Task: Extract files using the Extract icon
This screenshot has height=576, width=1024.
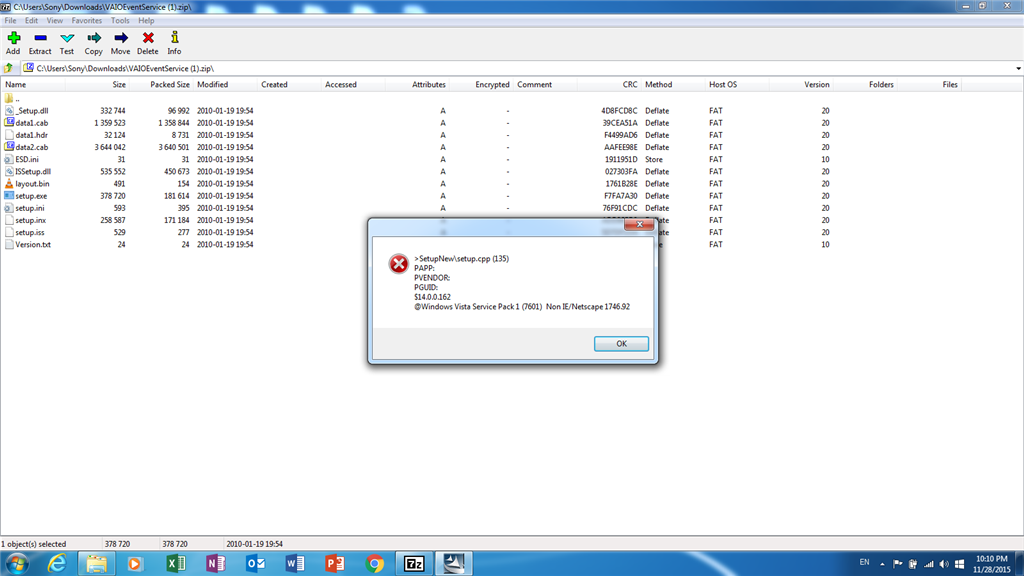Action: point(40,43)
